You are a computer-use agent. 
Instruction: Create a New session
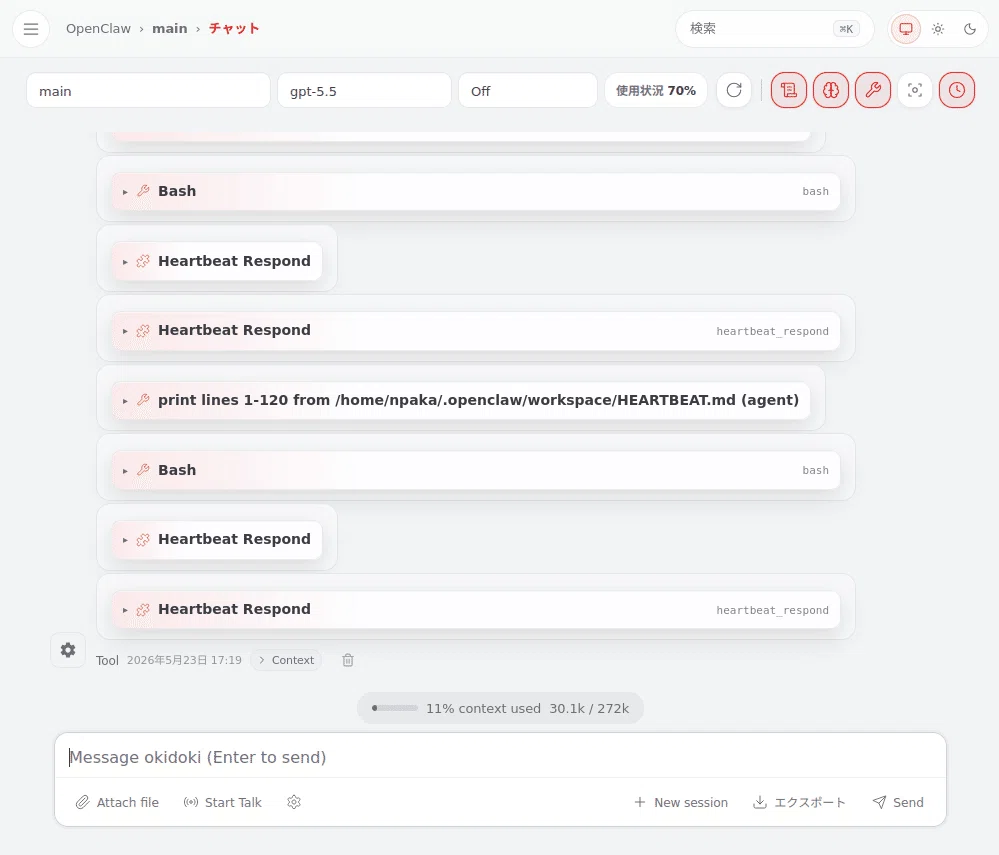(680, 802)
